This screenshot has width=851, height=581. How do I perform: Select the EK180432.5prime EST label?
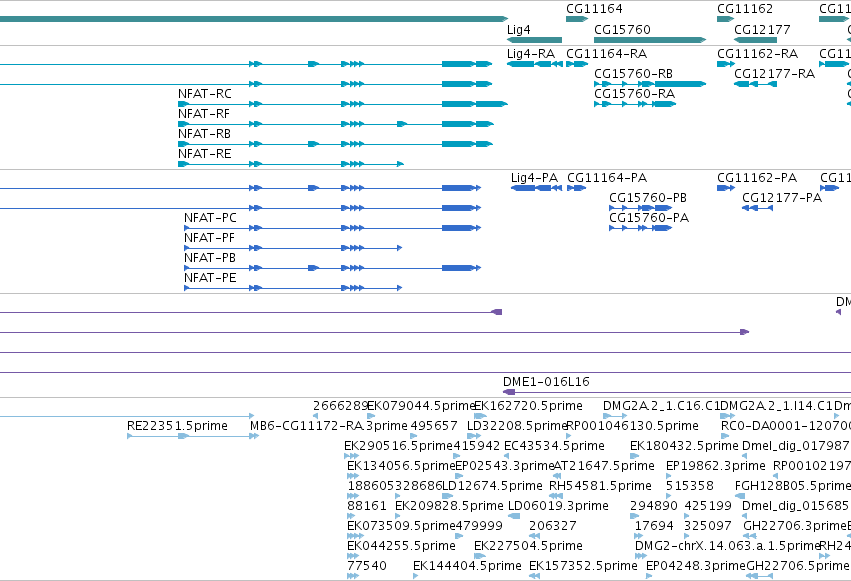(x=684, y=446)
